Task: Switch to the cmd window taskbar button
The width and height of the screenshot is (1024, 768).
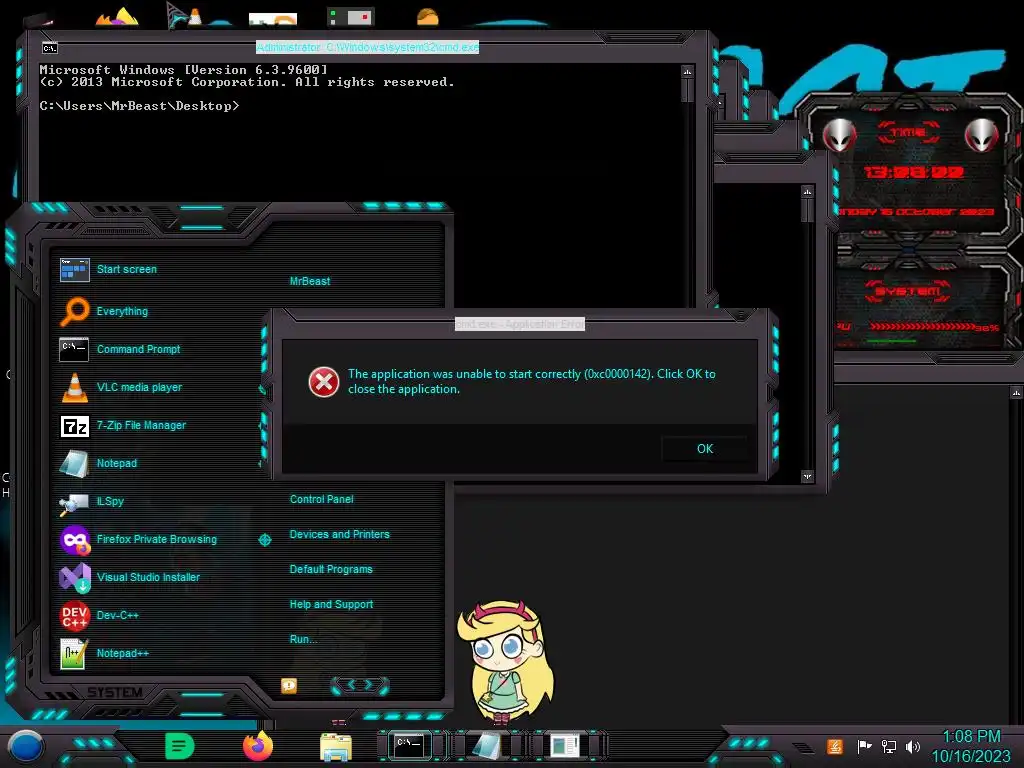Action: click(x=409, y=746)
